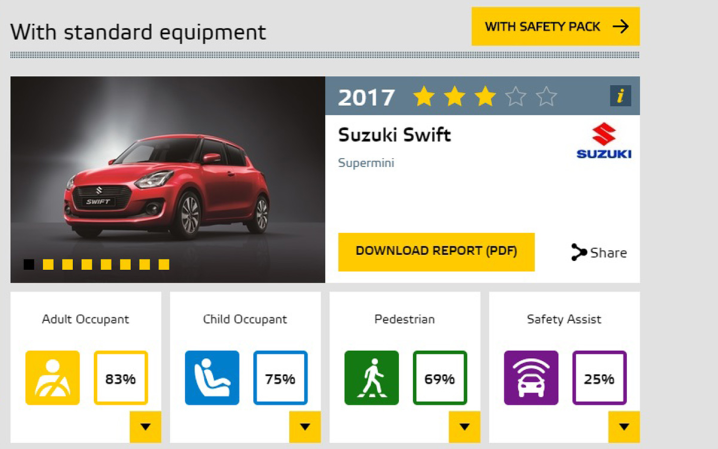Screen dimensions: 718x449
Task: Select the last carousel indicator square
Action: [x=164, y=264]
